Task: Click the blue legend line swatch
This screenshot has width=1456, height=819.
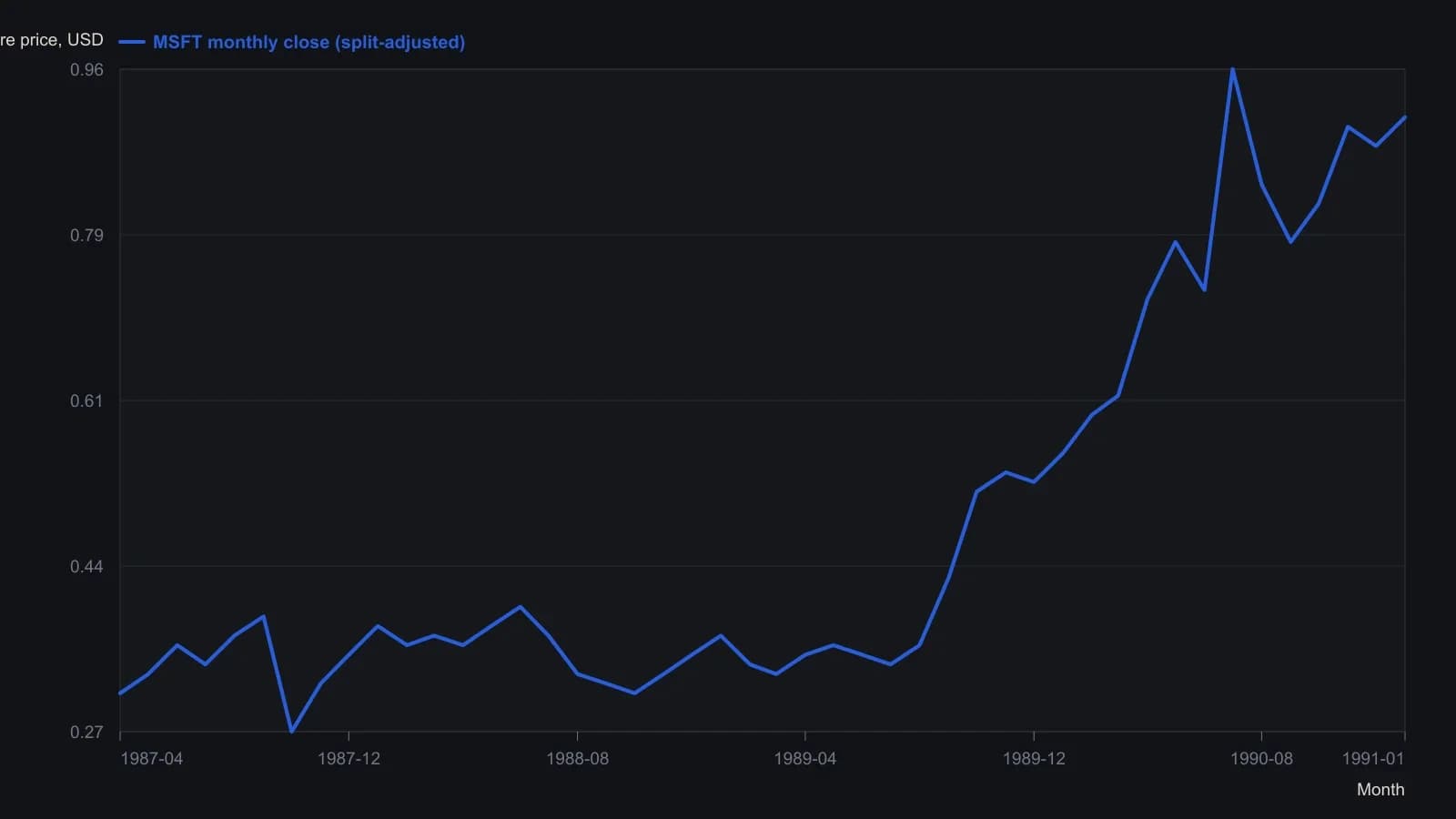Action: (x=132, y=42)
